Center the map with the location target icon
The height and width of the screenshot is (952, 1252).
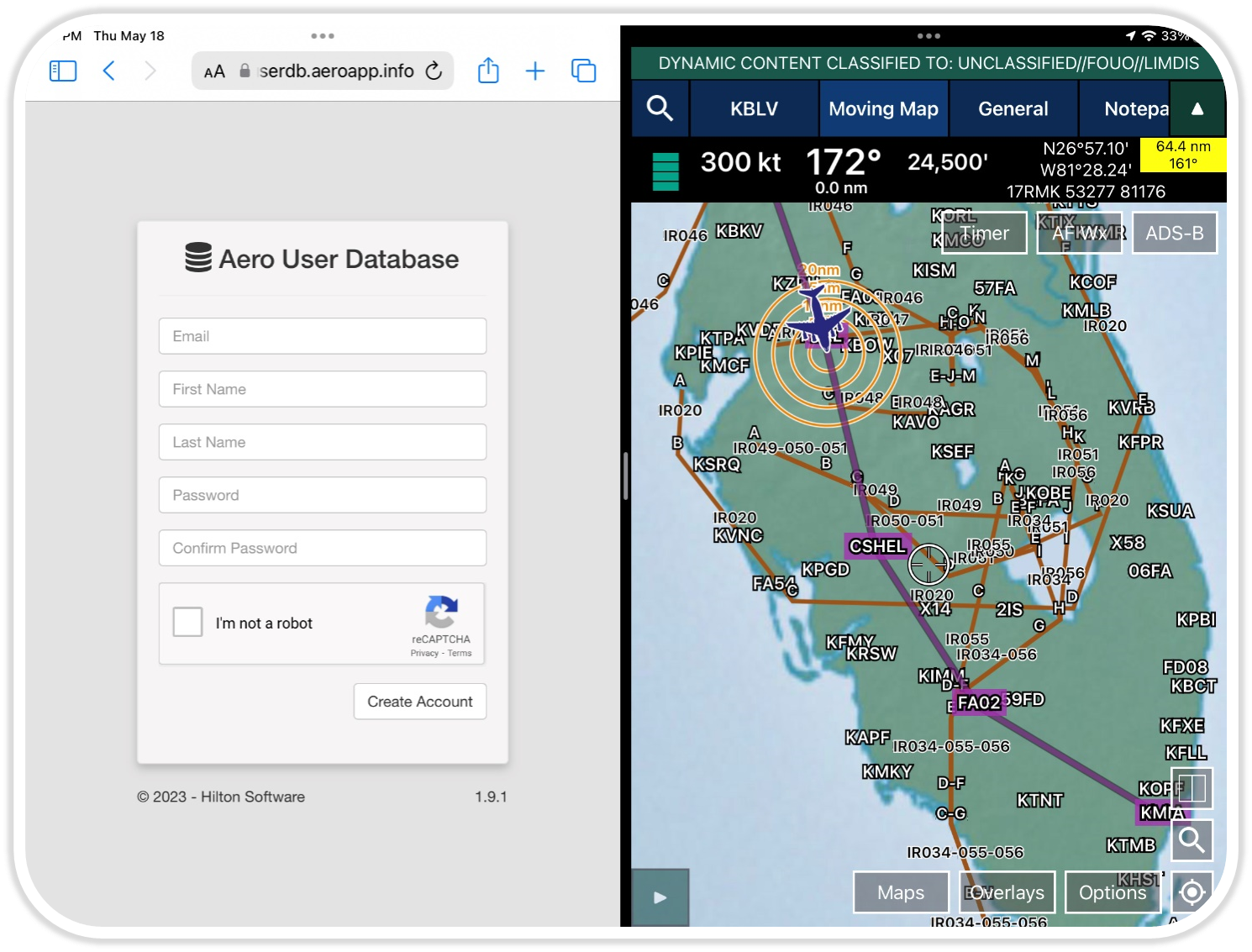pos(1192,892)
